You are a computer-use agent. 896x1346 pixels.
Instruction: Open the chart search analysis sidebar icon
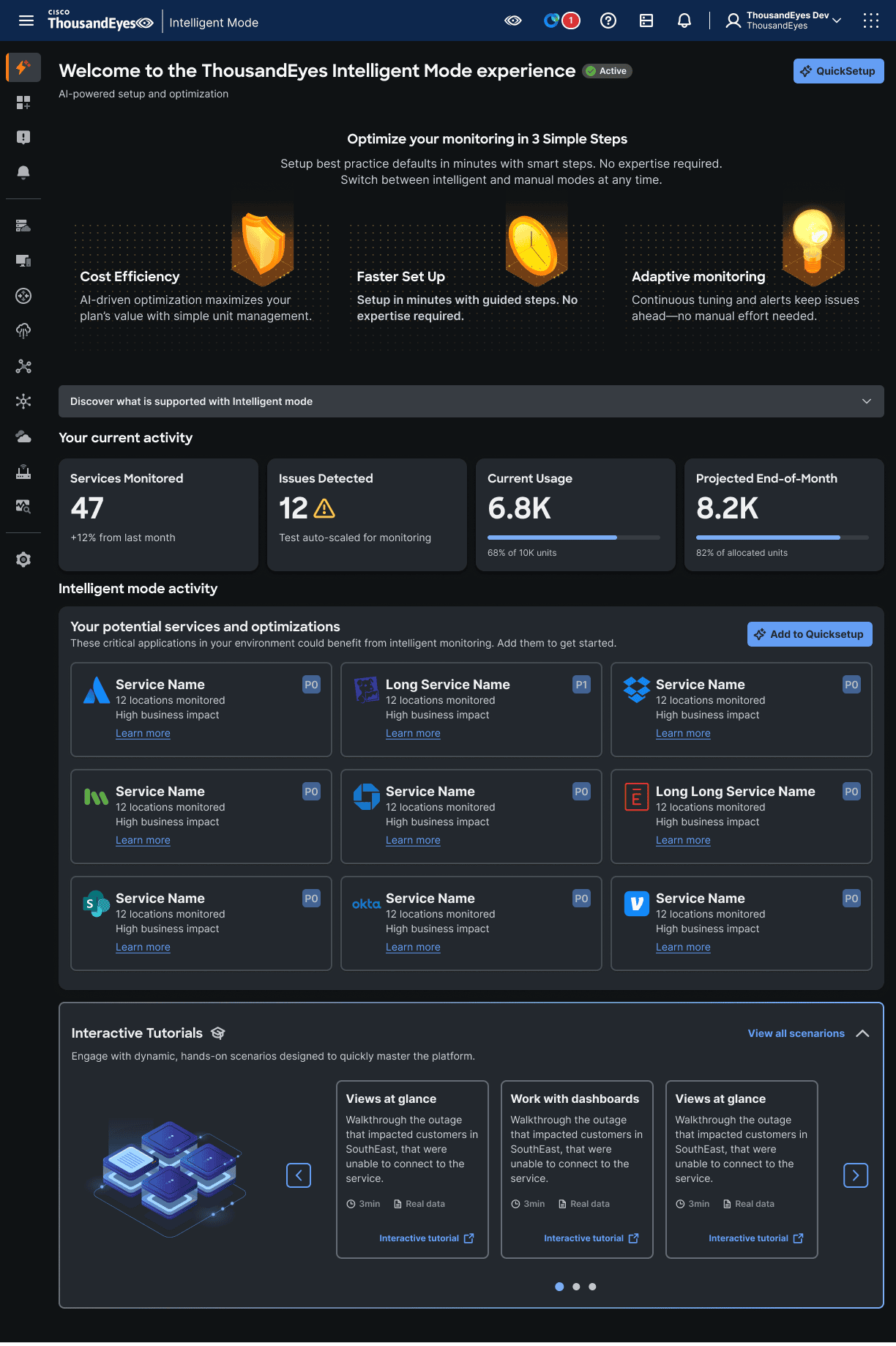23,507
